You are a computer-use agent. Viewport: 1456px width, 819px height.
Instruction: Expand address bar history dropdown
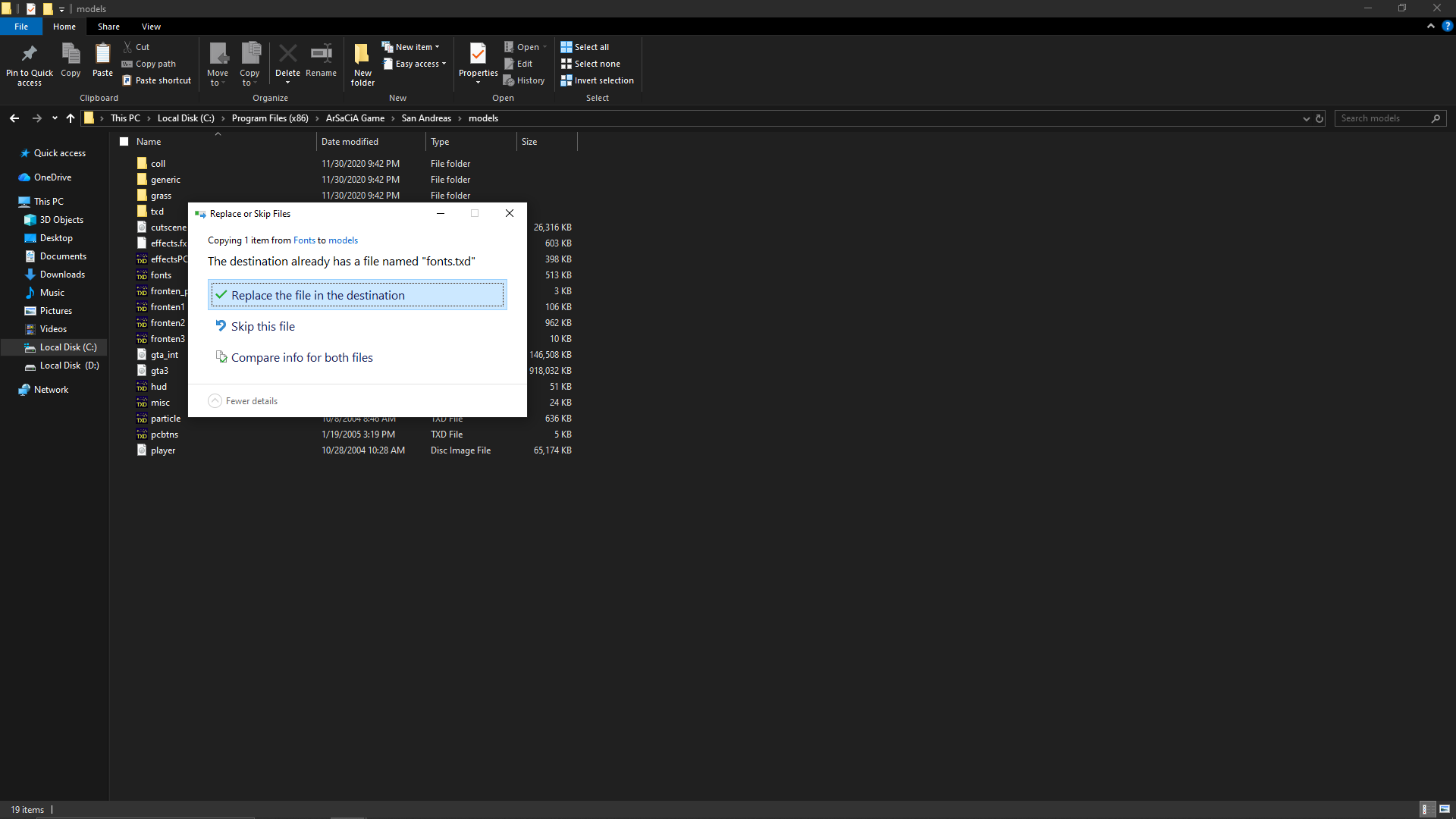tap(1306, 118)
